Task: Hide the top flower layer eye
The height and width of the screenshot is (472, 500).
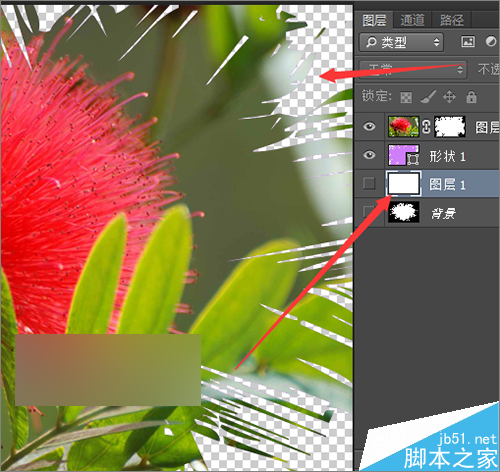Action: click(x=369, y=127)
